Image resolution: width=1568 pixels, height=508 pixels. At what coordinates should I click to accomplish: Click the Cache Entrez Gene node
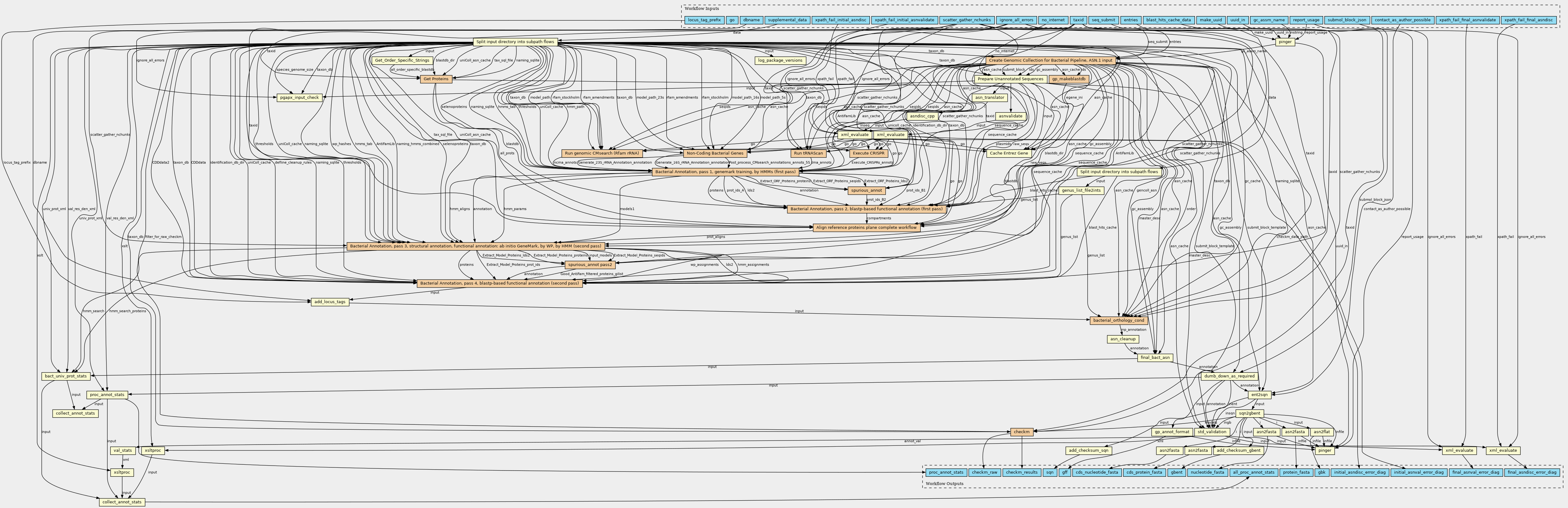click(1009, 153)
